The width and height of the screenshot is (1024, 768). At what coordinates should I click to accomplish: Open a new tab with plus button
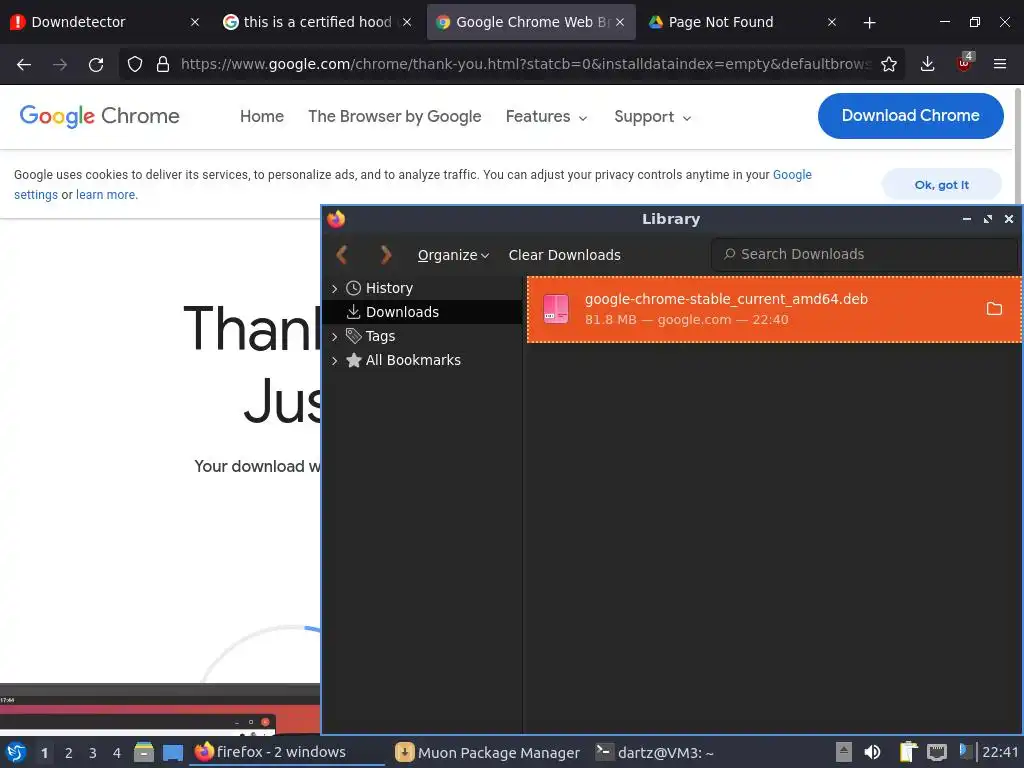click(869, 23)
